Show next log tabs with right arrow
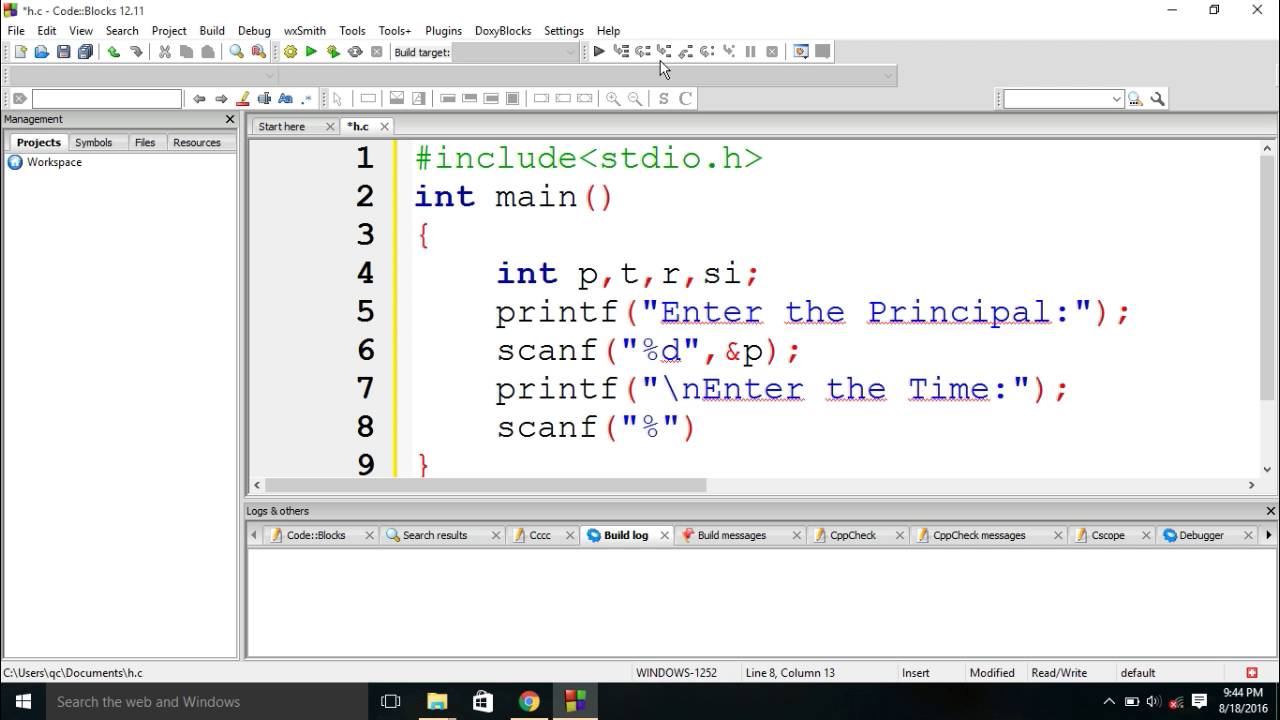The height and width of the screenshot is (720, 1280). pos(1268,535)
